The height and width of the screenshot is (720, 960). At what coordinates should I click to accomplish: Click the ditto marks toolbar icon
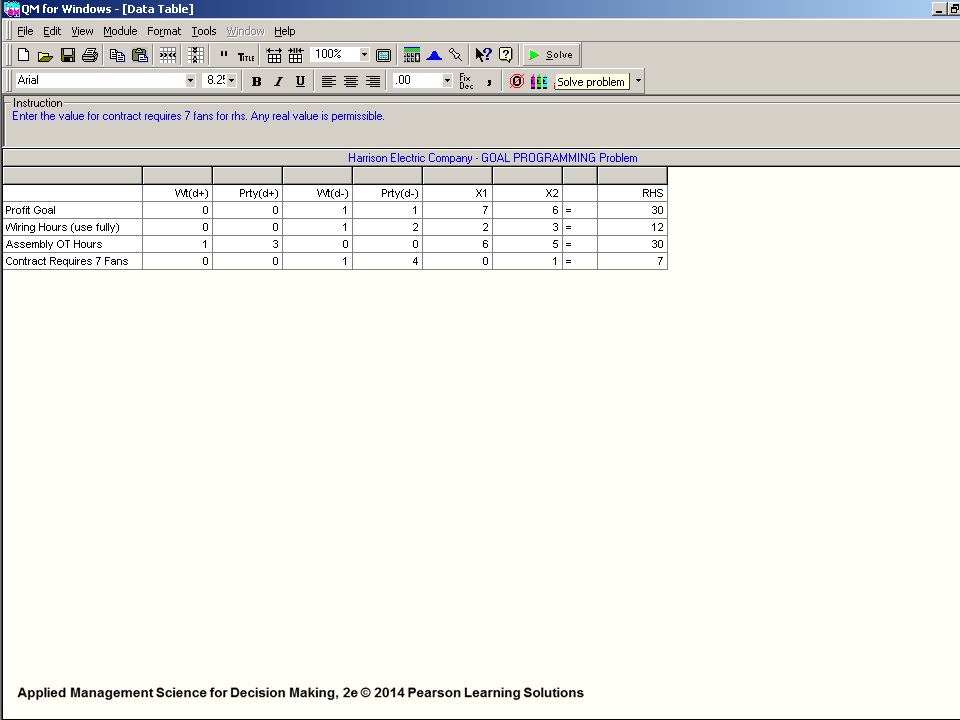click(223, 55)
